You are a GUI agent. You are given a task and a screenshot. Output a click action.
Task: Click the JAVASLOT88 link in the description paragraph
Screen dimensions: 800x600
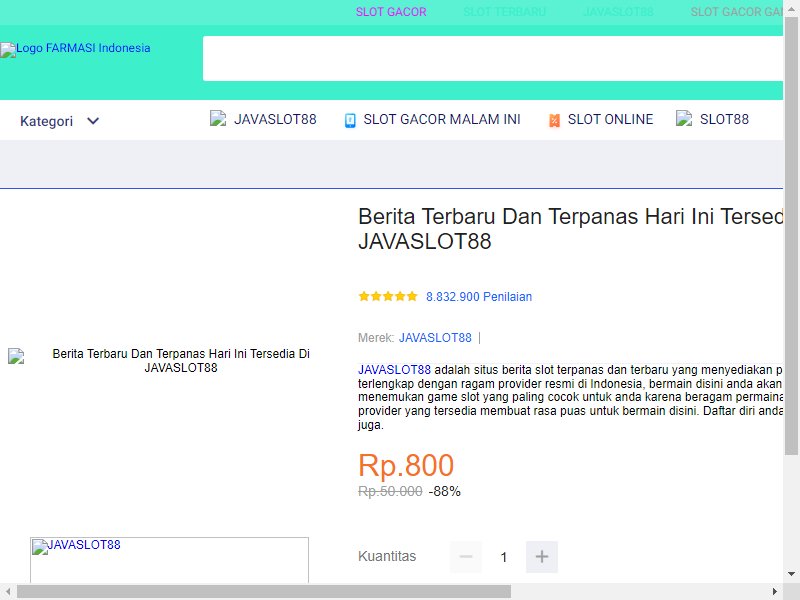394,370
